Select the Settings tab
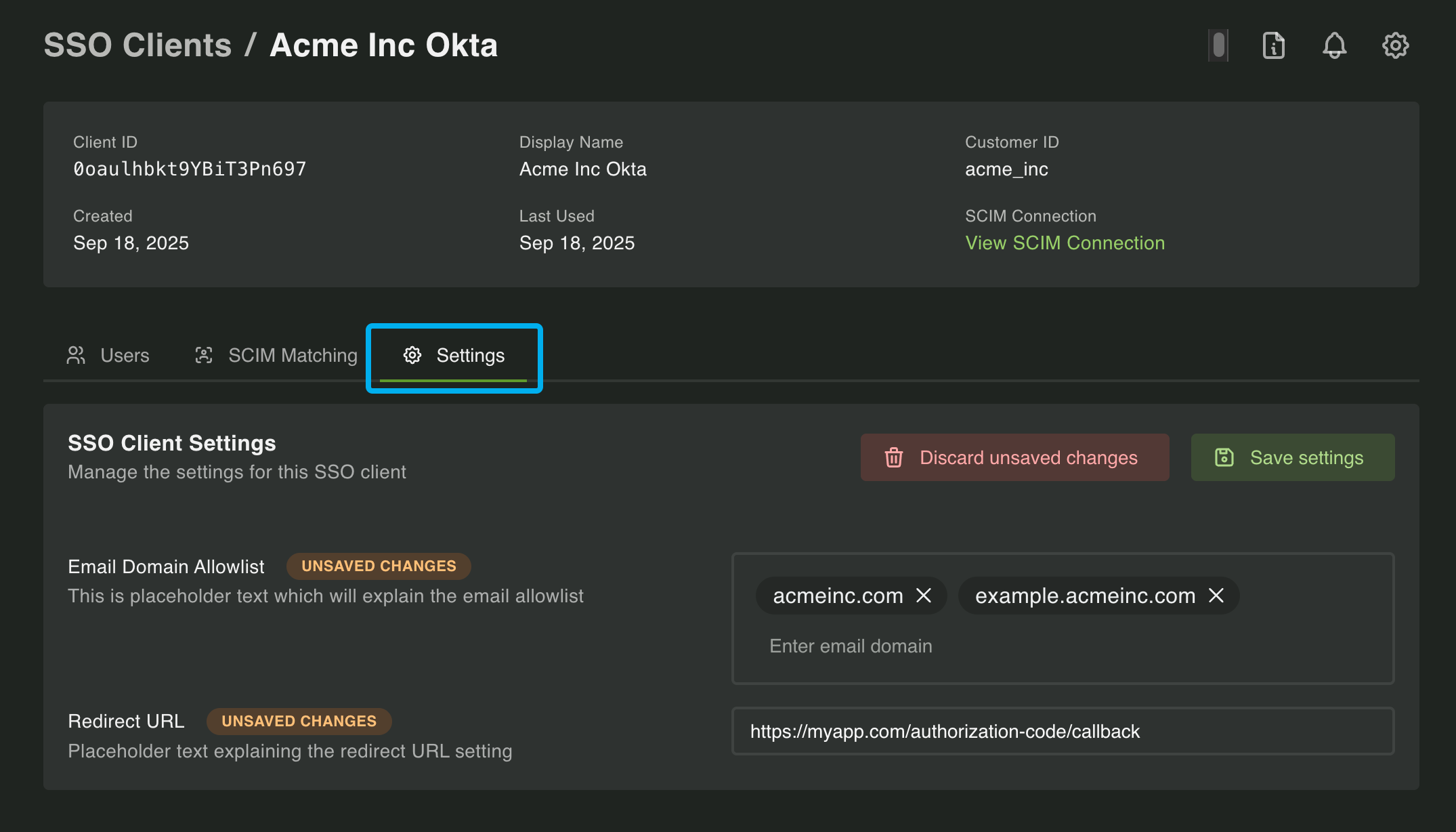Viewport: 1456px width, 832px height. (470, 355)
